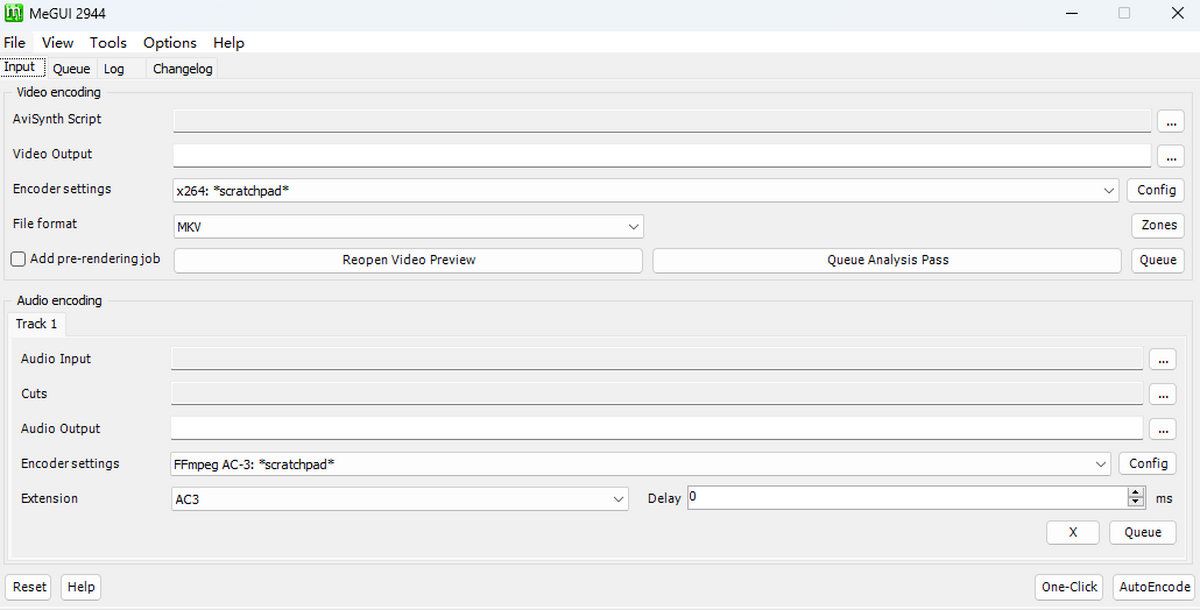Open the One-Click encoder
1200x610 pixels.
[x=1069, y=587]
